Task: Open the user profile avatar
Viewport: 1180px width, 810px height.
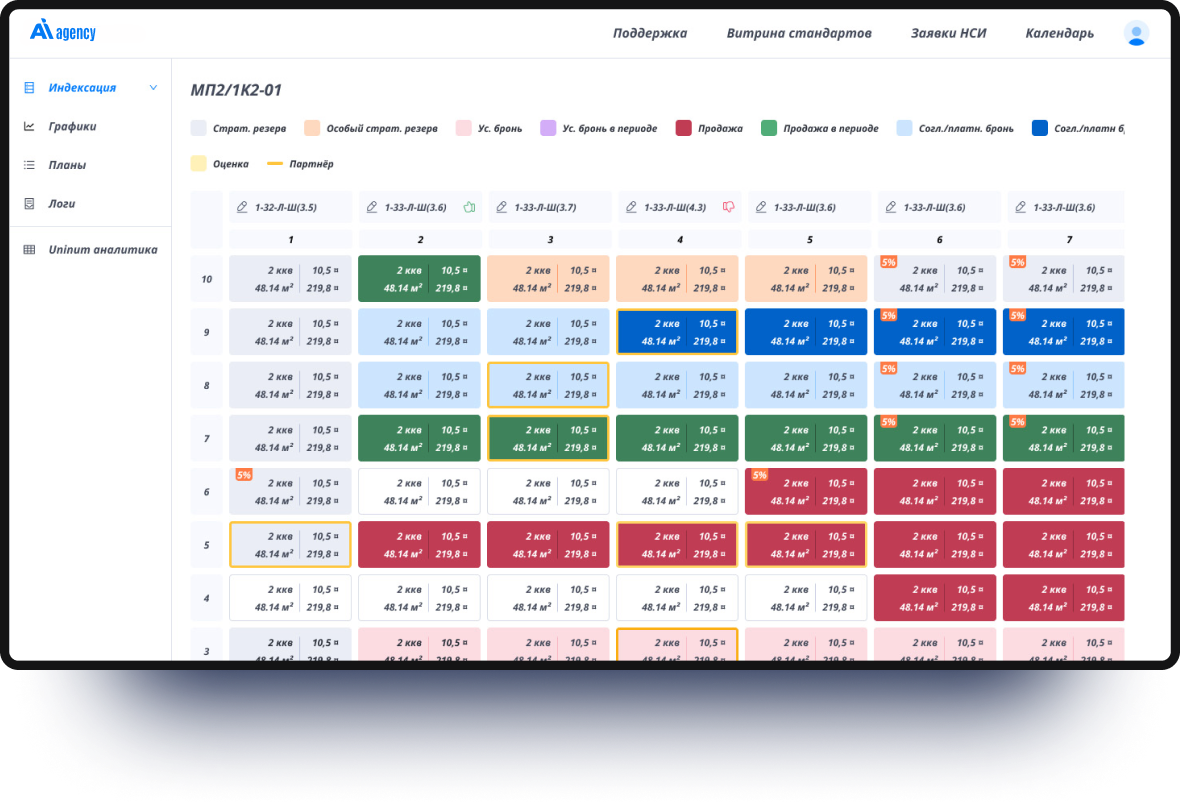Action: [1136, 33]
